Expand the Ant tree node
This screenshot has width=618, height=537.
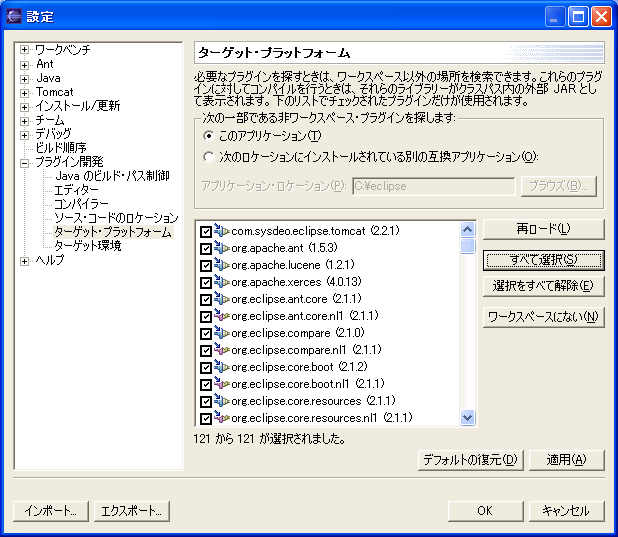tap(24, 65)
